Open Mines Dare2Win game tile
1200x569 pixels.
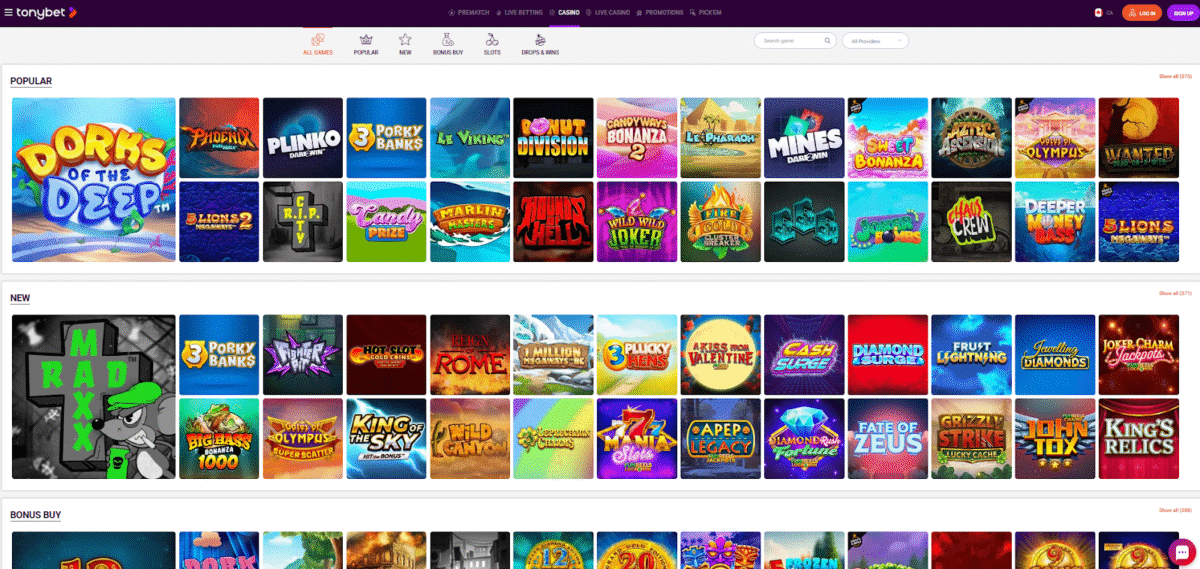click(804, 138)
